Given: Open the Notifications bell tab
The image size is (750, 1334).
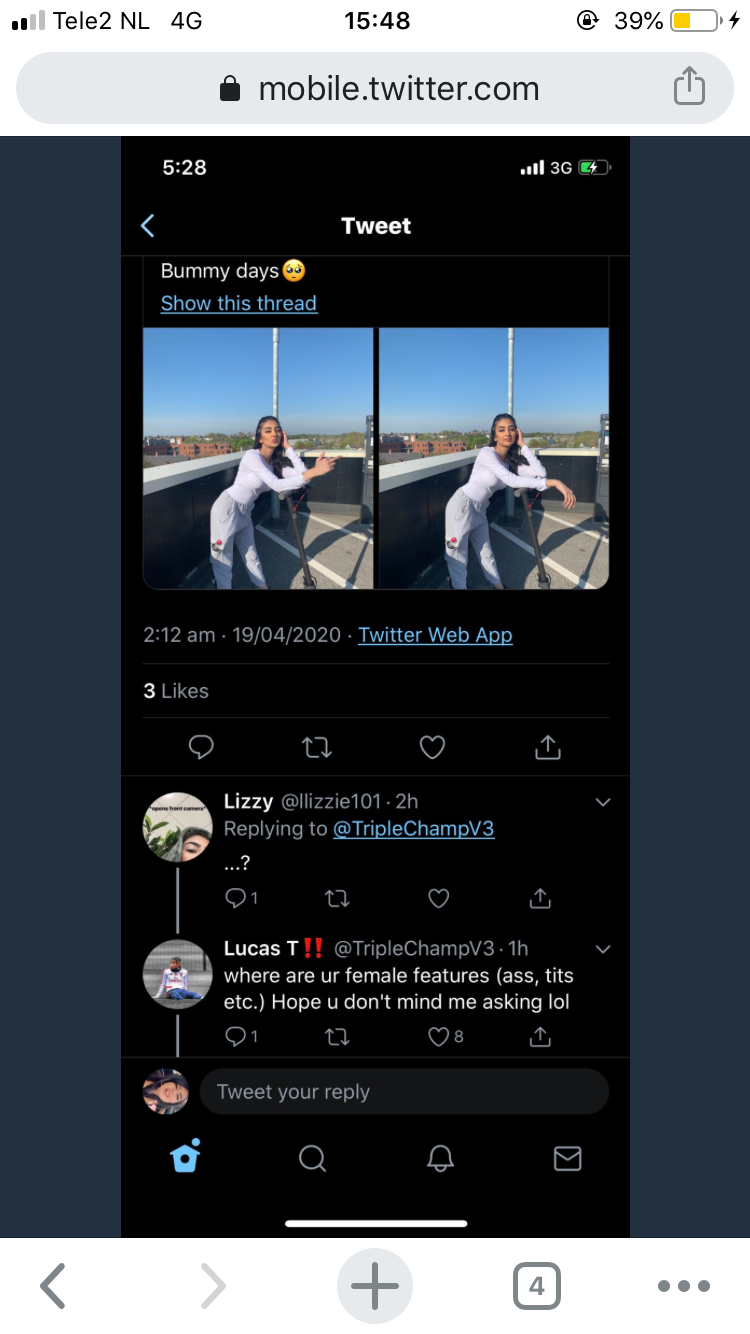Looking at the screenshot, I should (440, 1158).
